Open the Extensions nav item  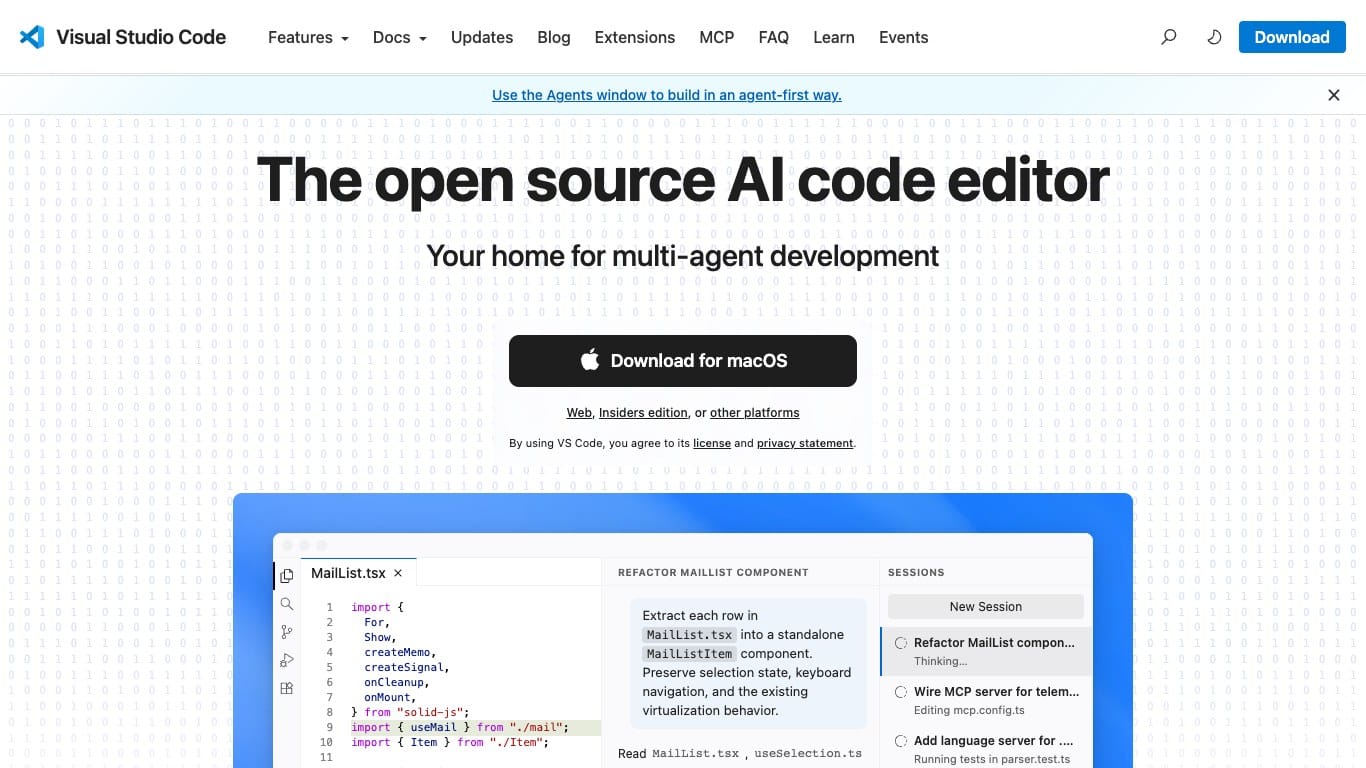click(635, 37)
